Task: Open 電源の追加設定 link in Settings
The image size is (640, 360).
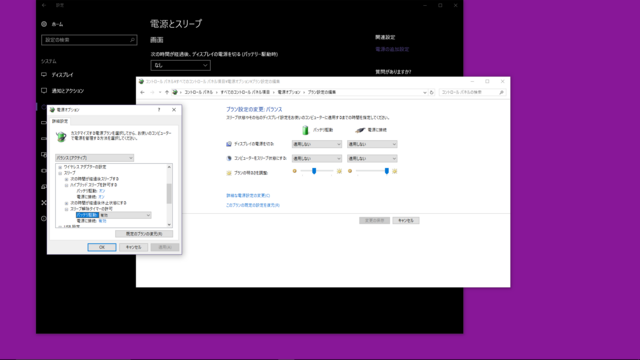Action: (392, 49)
